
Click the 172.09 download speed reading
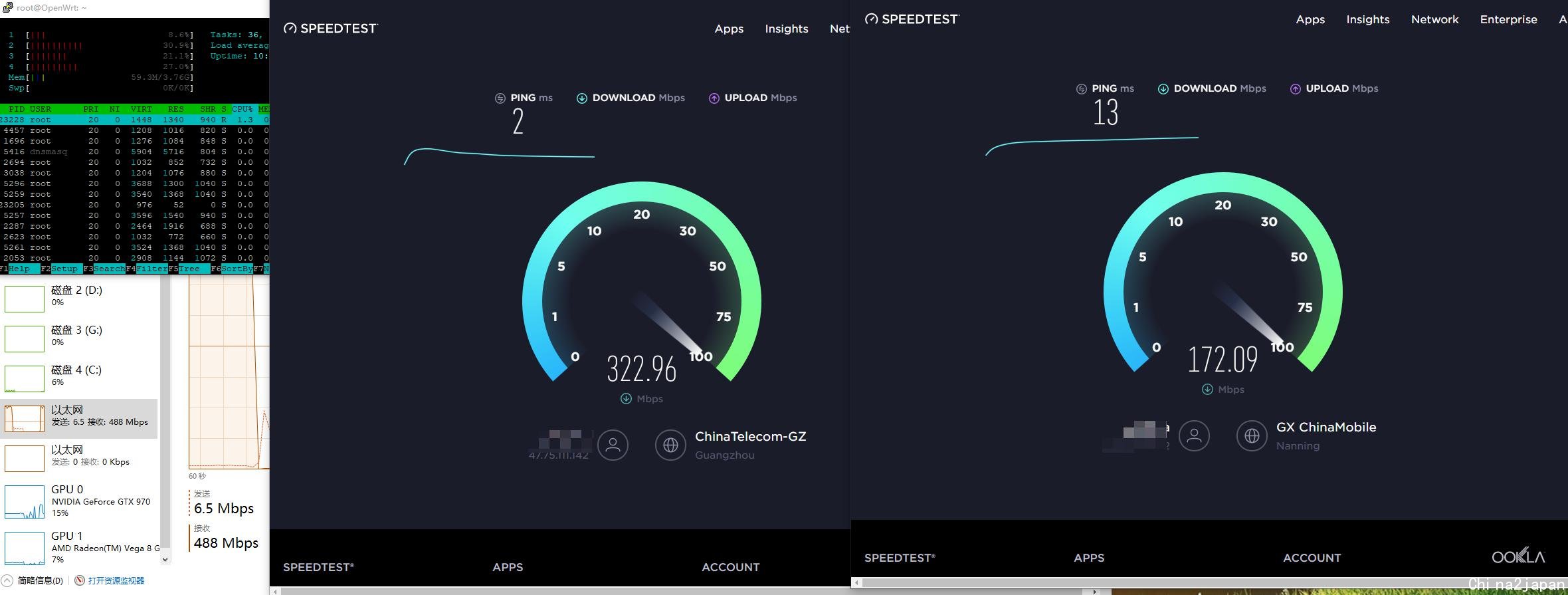[x=1223, y=360]
